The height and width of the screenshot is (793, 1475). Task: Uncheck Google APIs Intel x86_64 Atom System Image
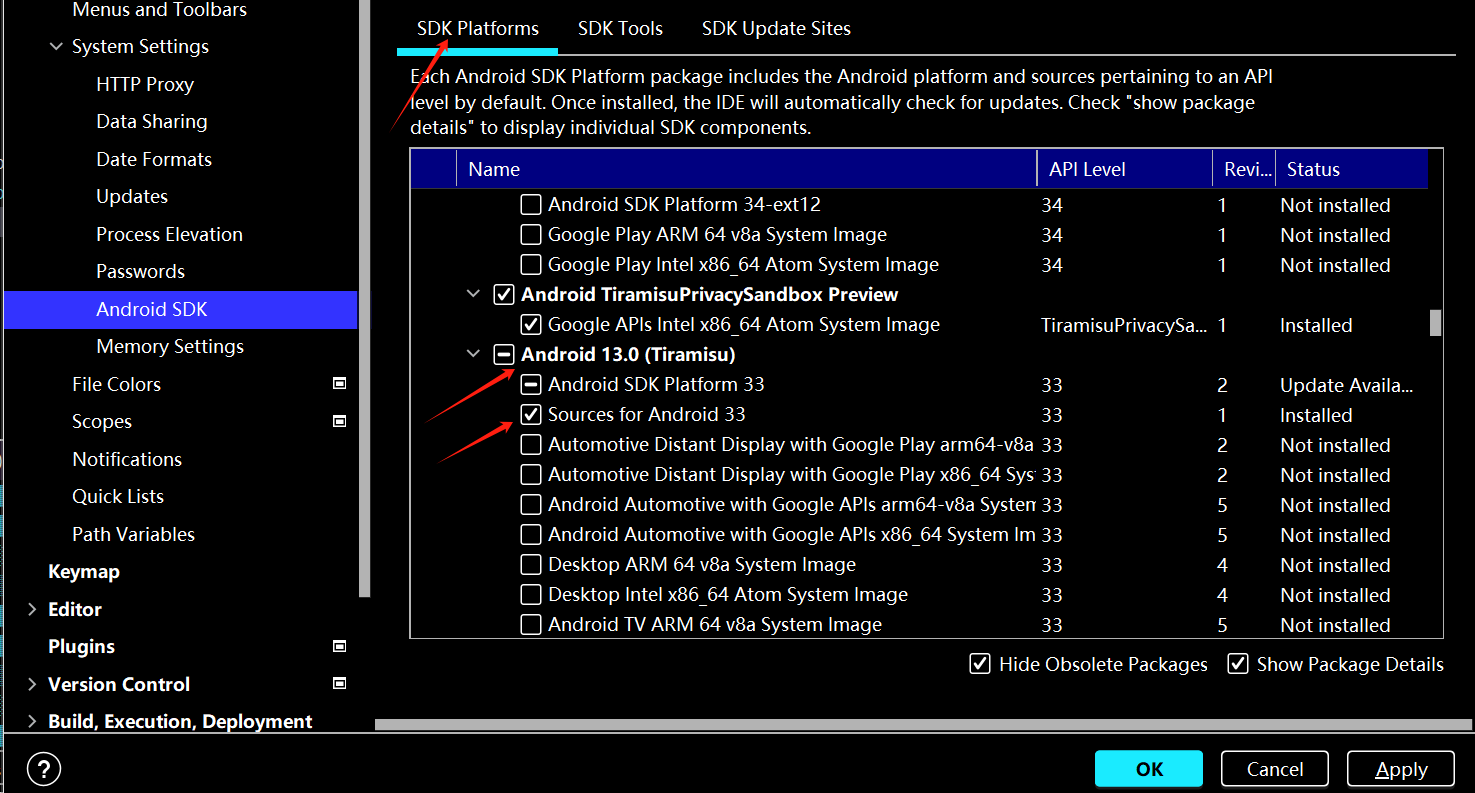coord(531,325)
